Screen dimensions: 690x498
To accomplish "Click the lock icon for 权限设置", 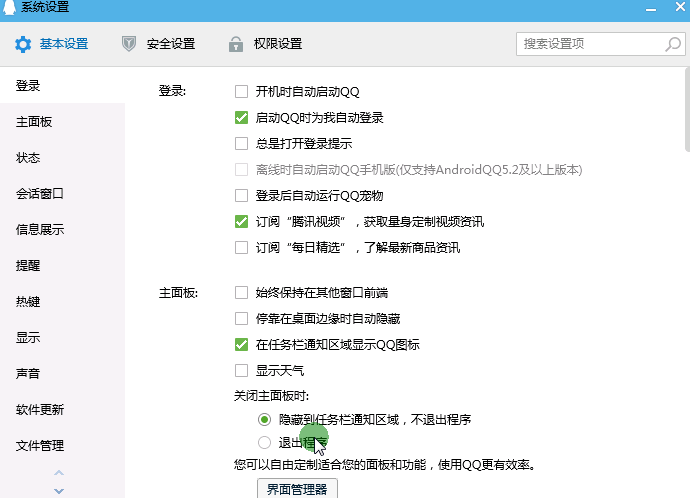I will coord(236,44).
